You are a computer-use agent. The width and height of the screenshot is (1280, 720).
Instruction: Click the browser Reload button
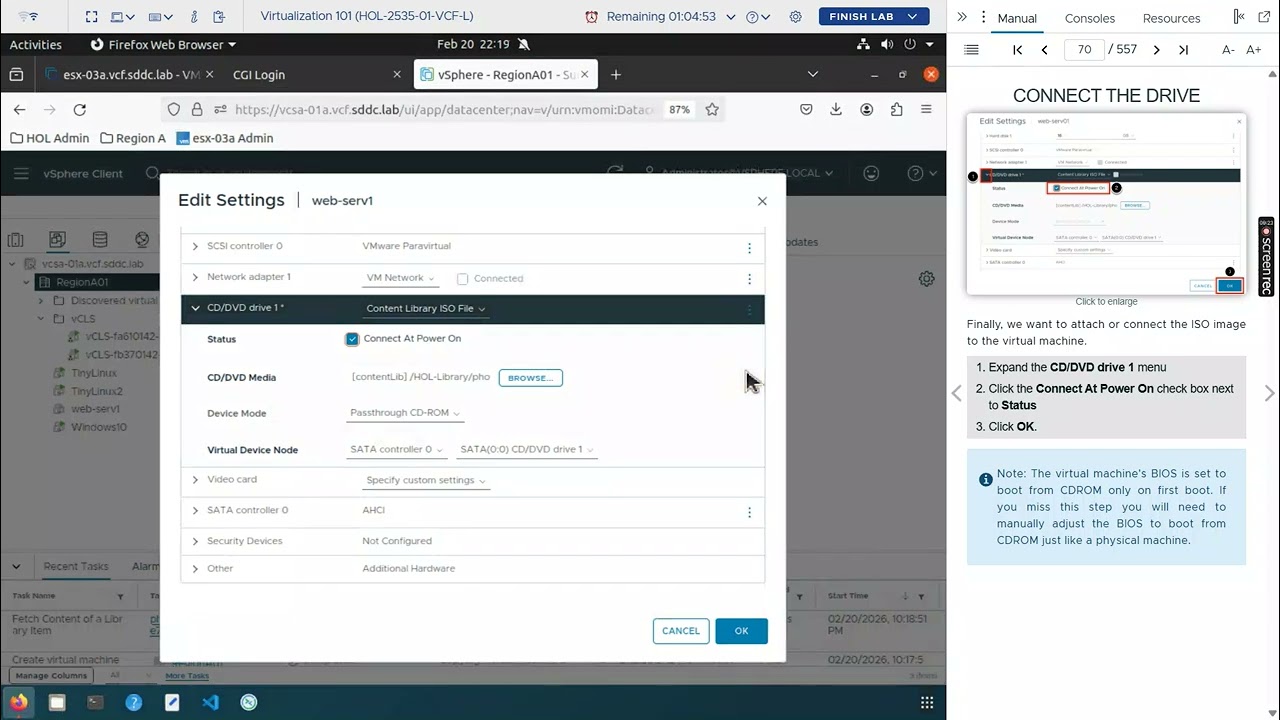point(80,109)
